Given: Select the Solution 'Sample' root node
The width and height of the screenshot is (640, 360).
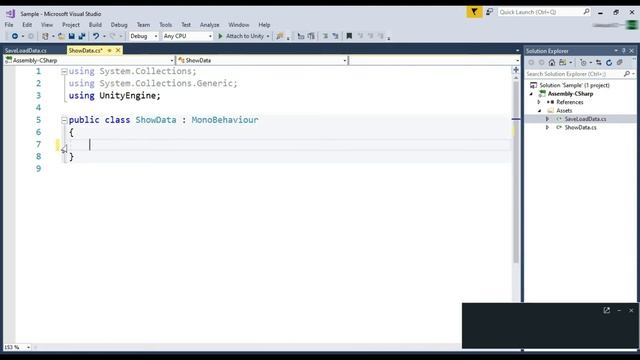Looking at the screenshot, I should (574, 85).
